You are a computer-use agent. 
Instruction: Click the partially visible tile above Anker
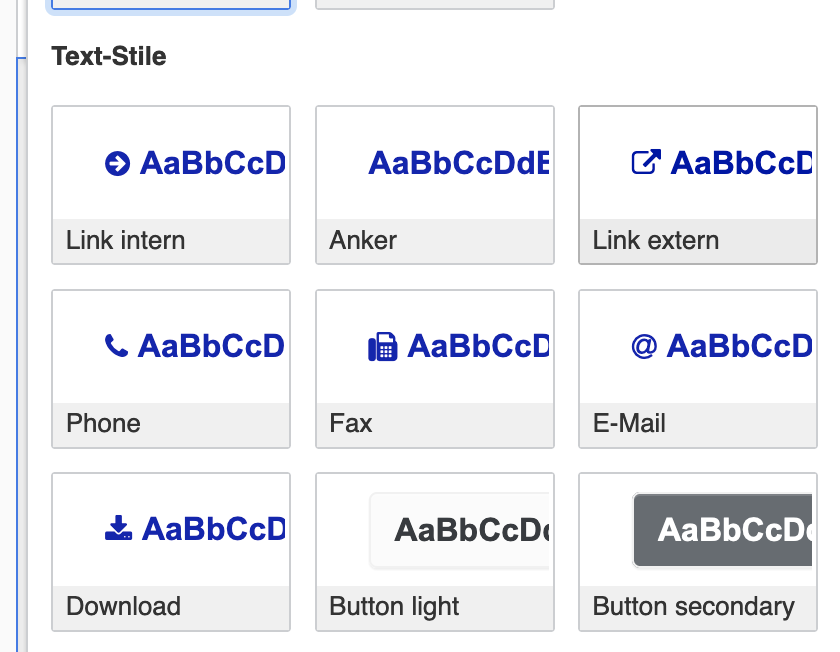[x=434, y=5]
